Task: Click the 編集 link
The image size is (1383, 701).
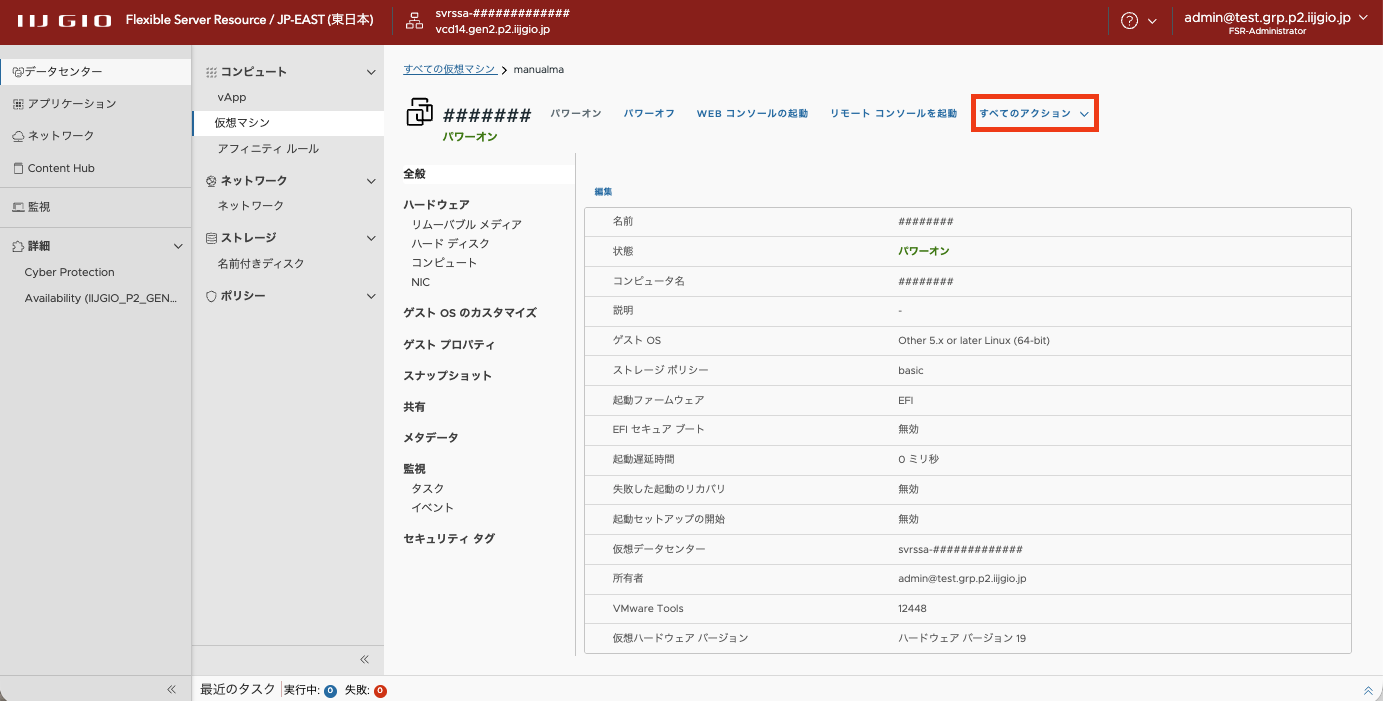Action: (x=603, y=191)
